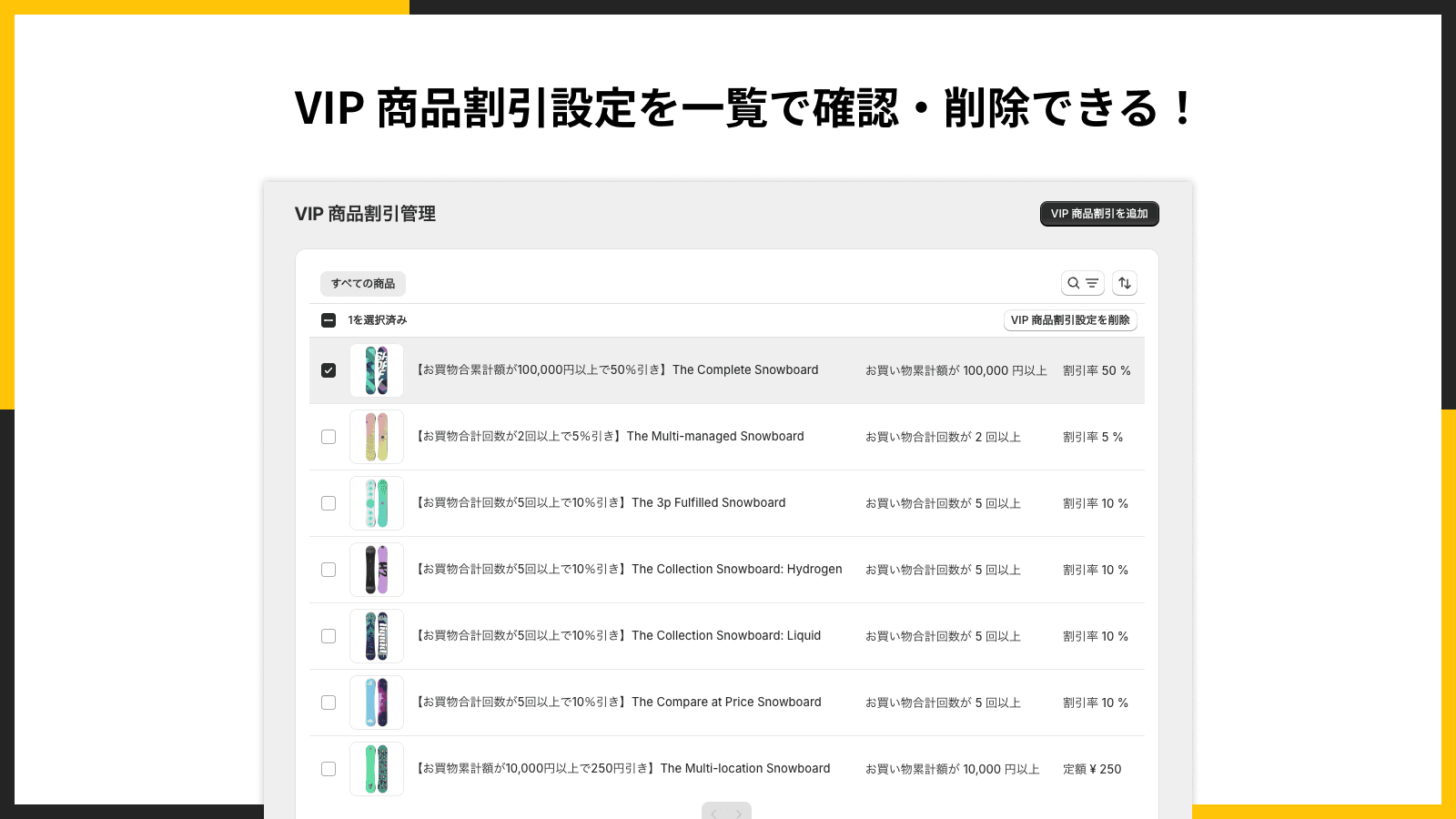Select The 3p Fulfilled Snowboard checkbox

pos(329,503)
